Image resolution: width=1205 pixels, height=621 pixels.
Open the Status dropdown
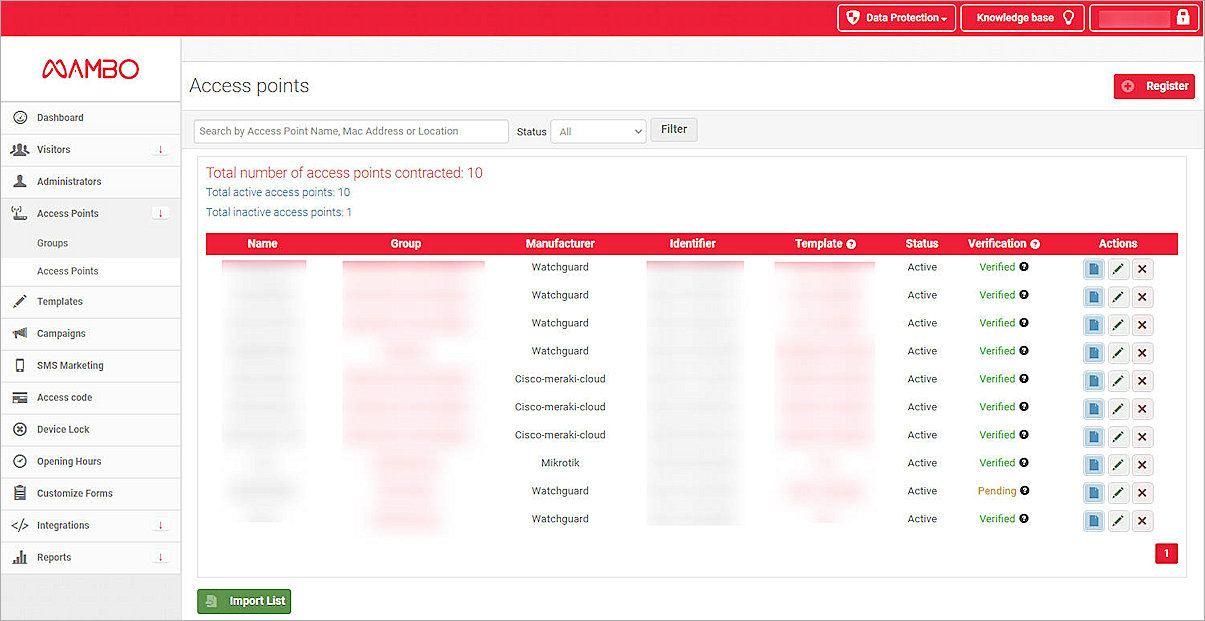(598, 130)
